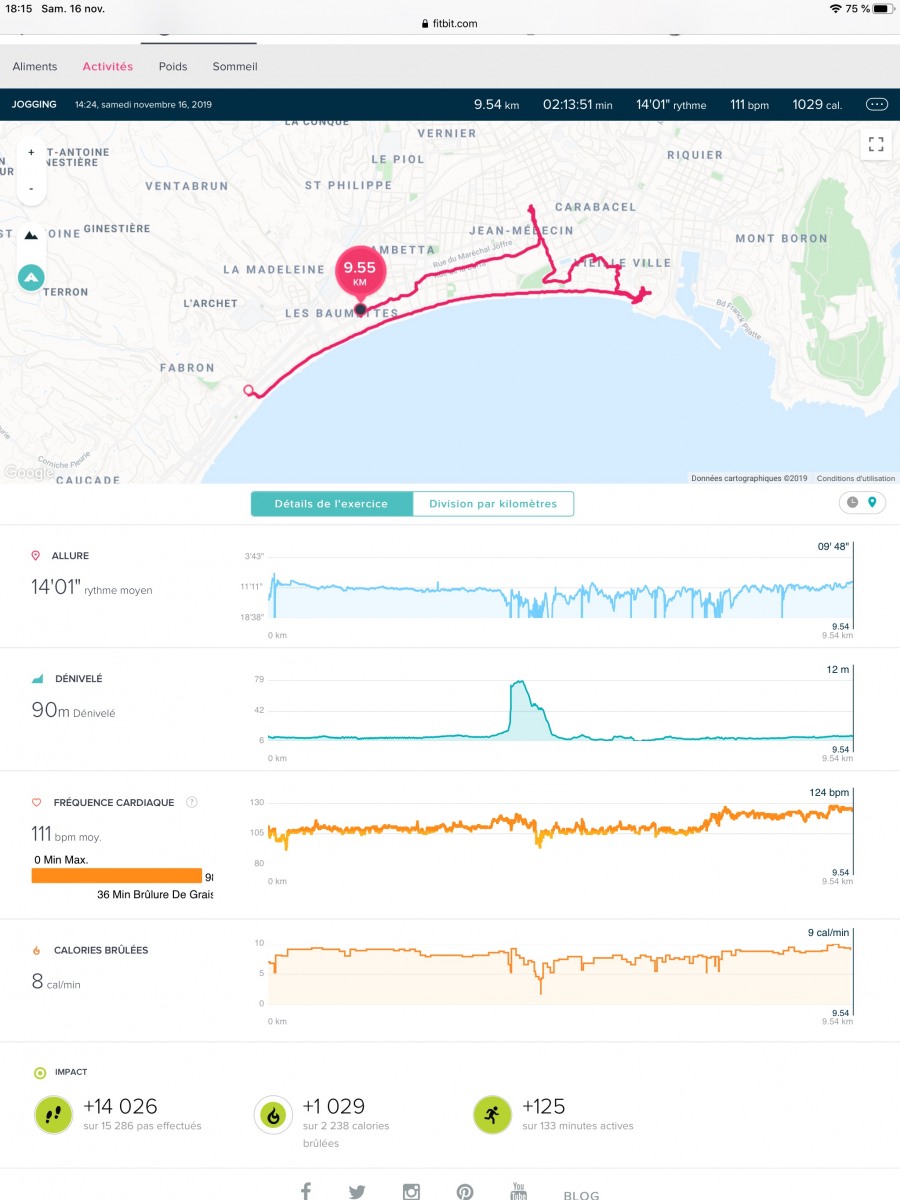The image size is (900, 1200).
Task: Click the "+125" active minutes value
Action: click(544, 1106)
